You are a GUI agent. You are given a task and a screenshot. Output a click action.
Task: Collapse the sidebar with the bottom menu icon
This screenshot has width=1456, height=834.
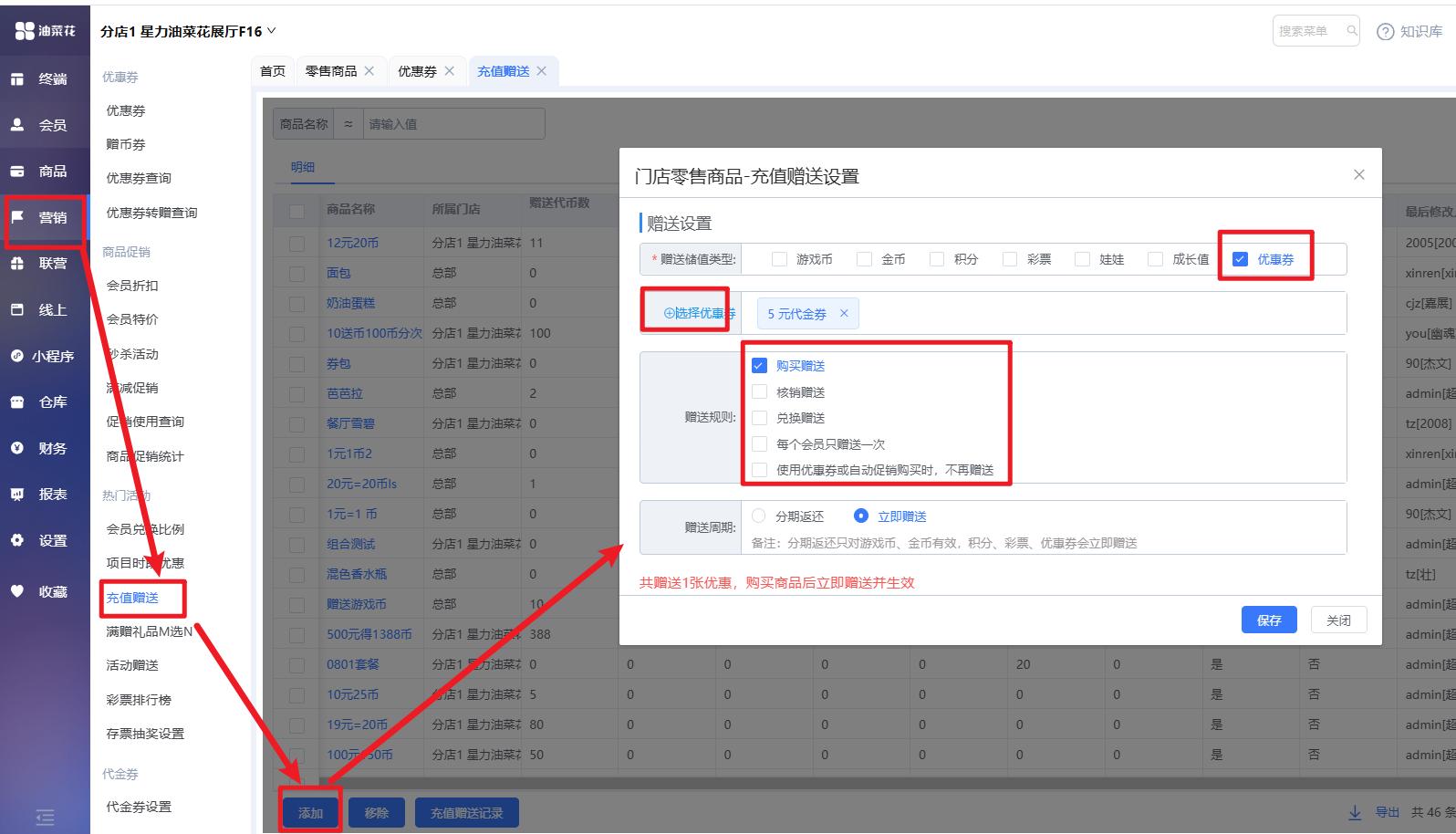coord(45,818)
